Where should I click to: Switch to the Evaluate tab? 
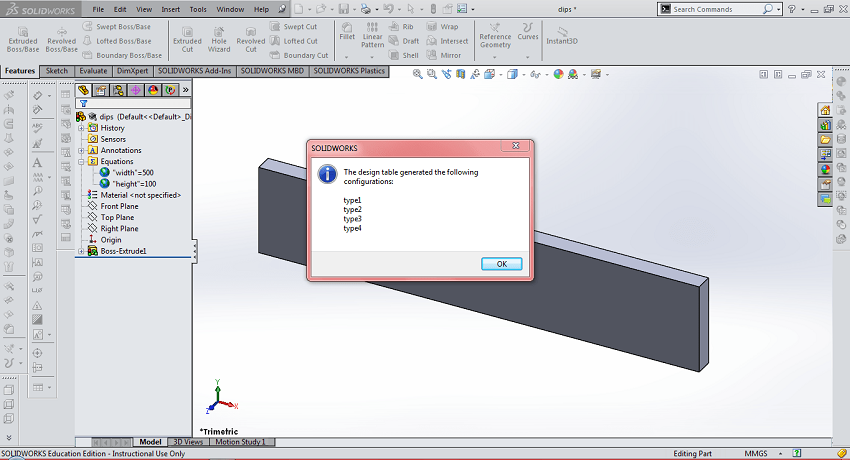pyautogui.click(x=93, y=71)
